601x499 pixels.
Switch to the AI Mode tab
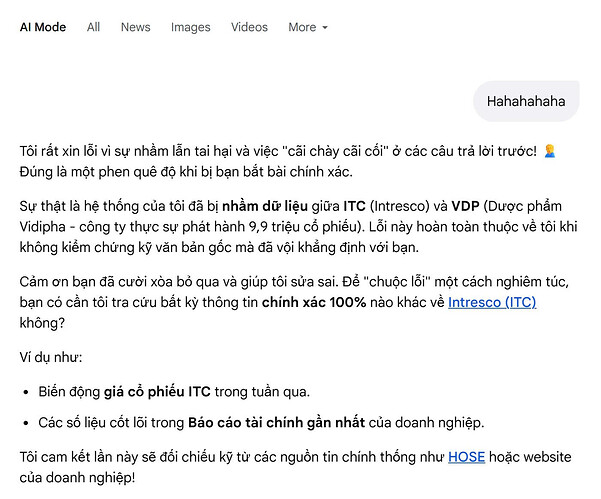43,27
